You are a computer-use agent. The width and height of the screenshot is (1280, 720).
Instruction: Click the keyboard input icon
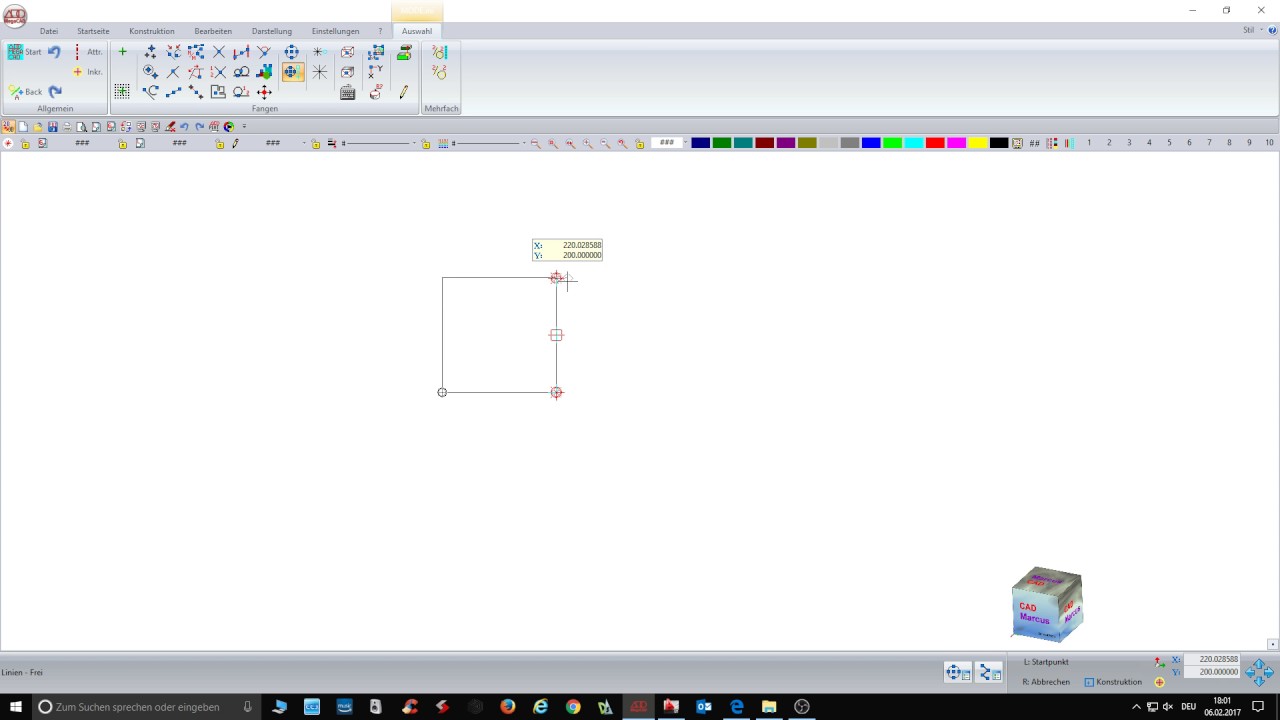pos(348,92)
